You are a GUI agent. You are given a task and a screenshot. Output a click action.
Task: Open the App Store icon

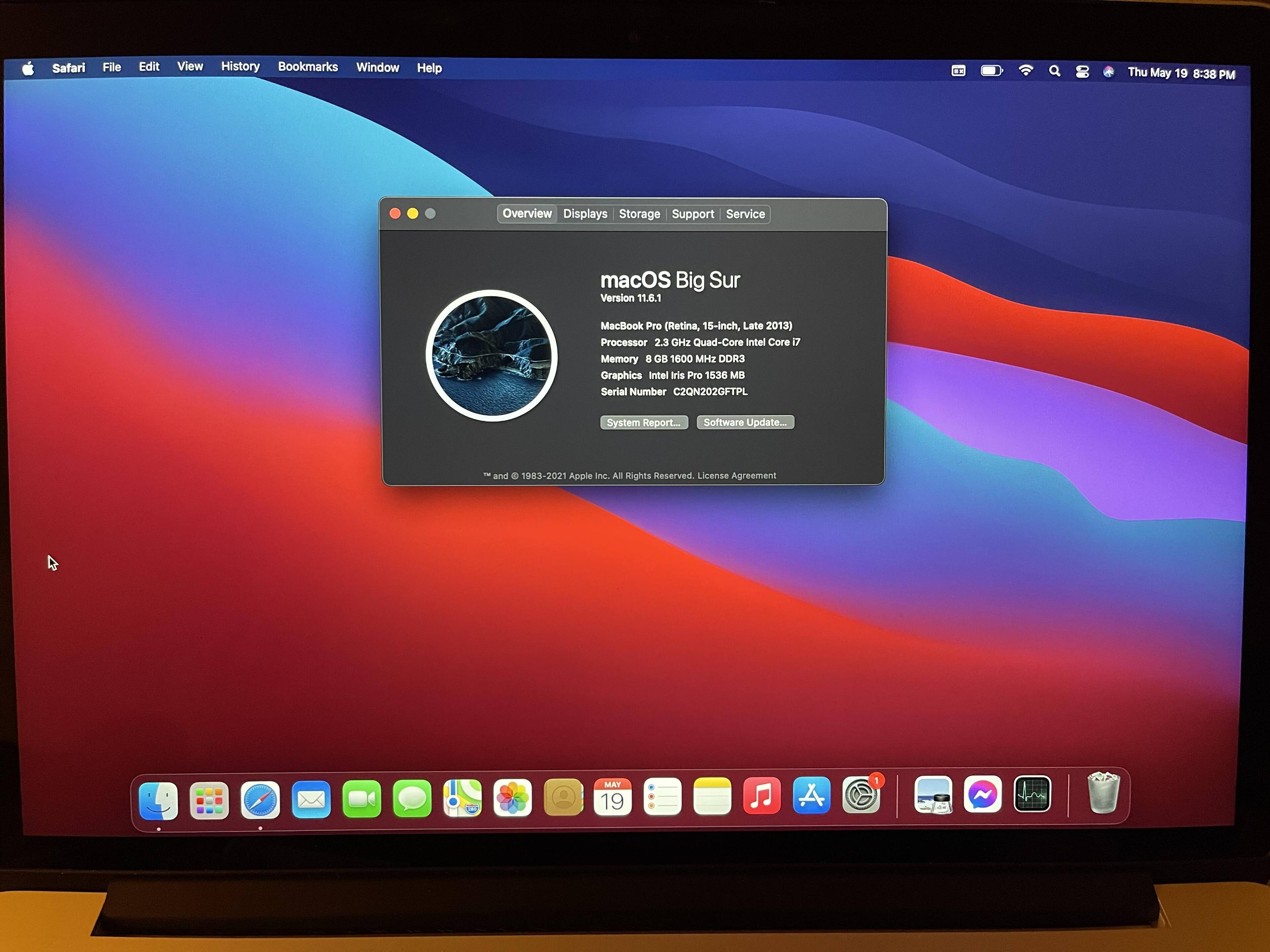tap(811, 796)
